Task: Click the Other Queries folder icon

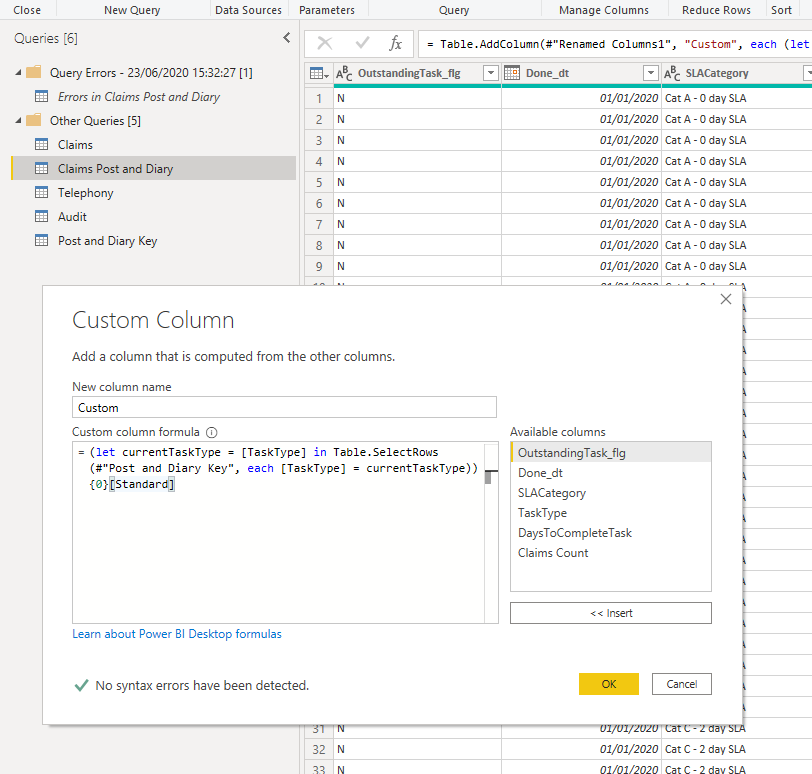Action: (34, 120)
